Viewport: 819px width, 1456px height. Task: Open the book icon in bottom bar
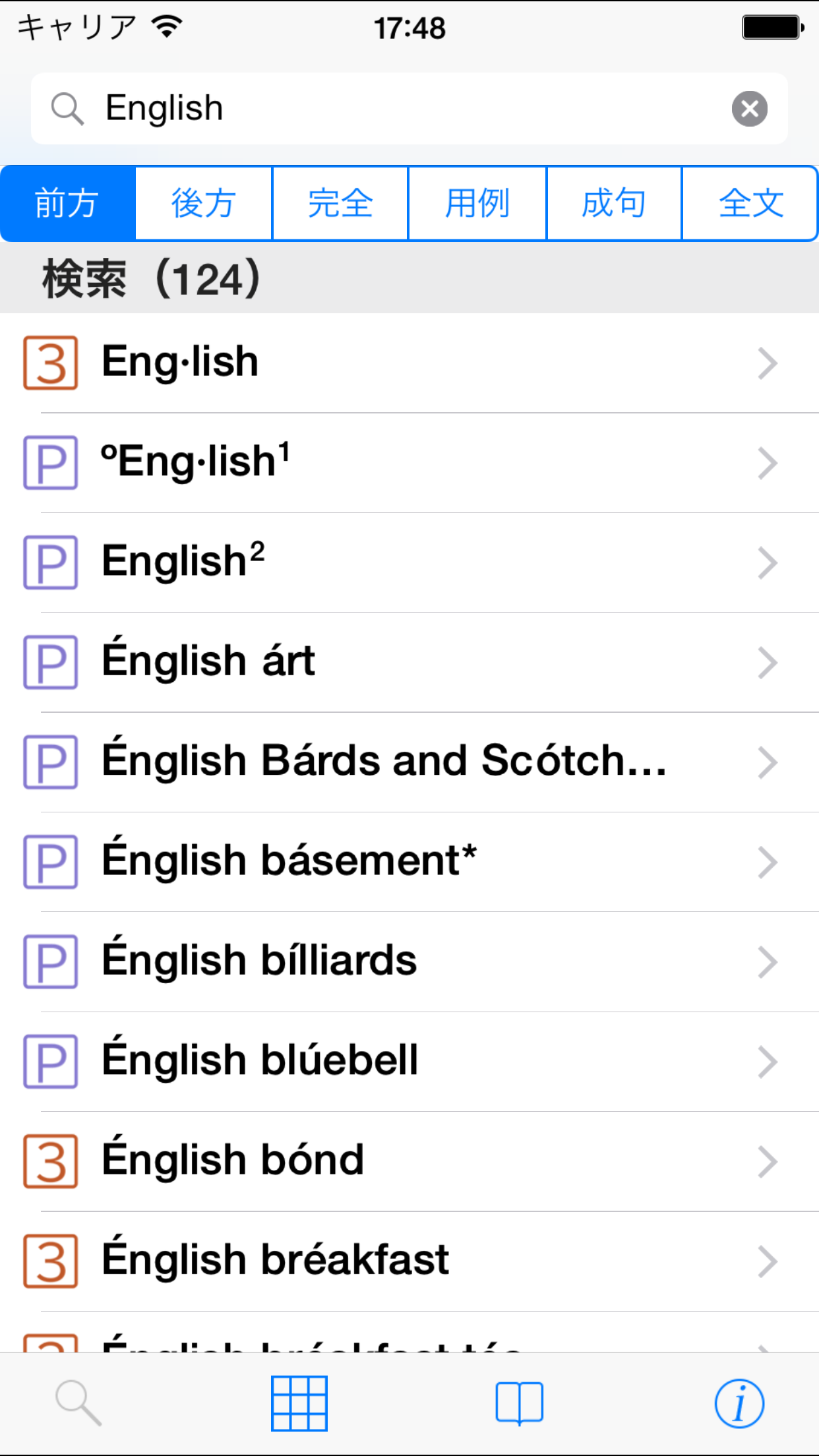(519, 1403)
